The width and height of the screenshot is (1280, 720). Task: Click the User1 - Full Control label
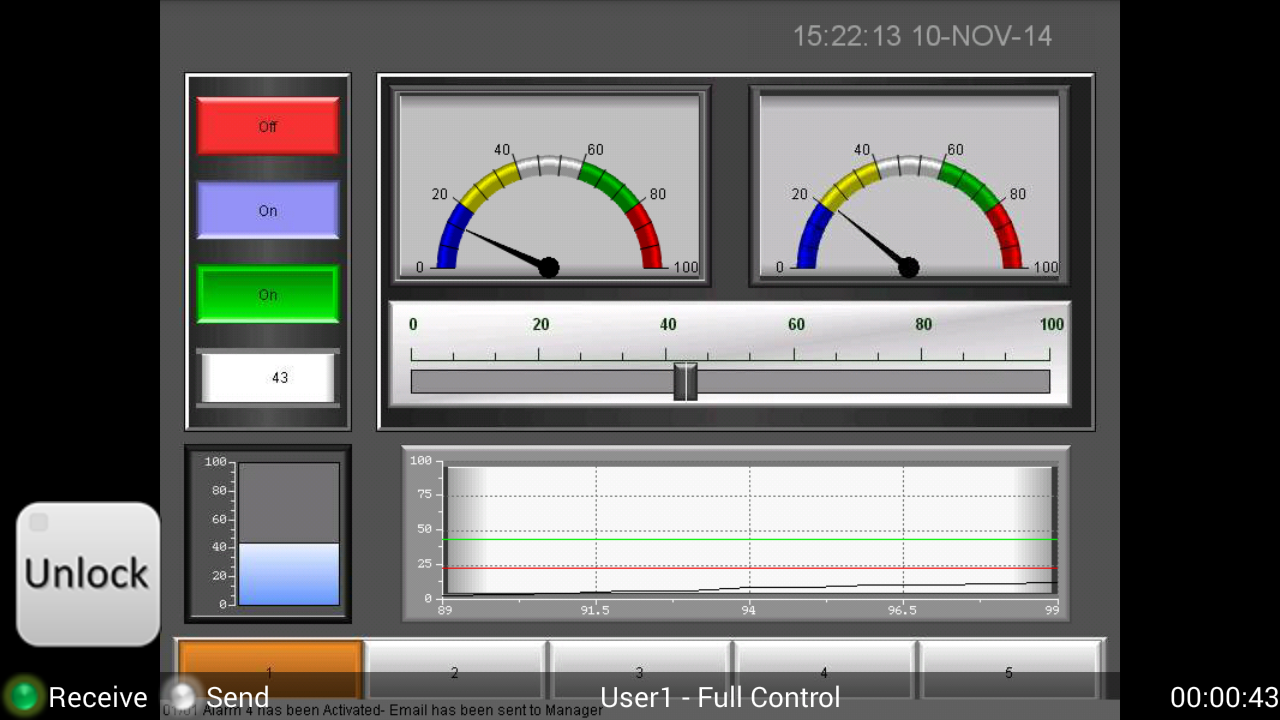click(x=720, y=697)
